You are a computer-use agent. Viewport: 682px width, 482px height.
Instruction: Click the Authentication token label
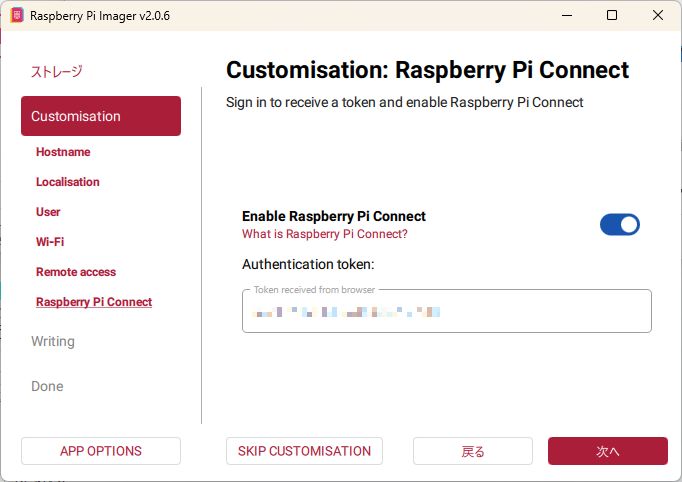click(308, 264)
